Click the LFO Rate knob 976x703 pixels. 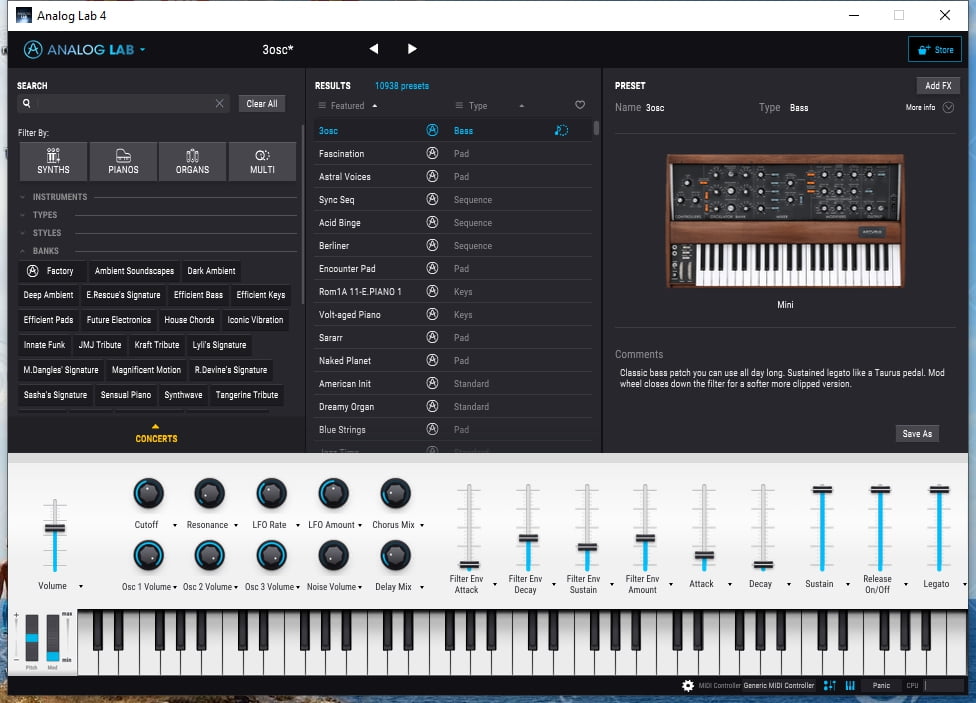click(271, 494)
